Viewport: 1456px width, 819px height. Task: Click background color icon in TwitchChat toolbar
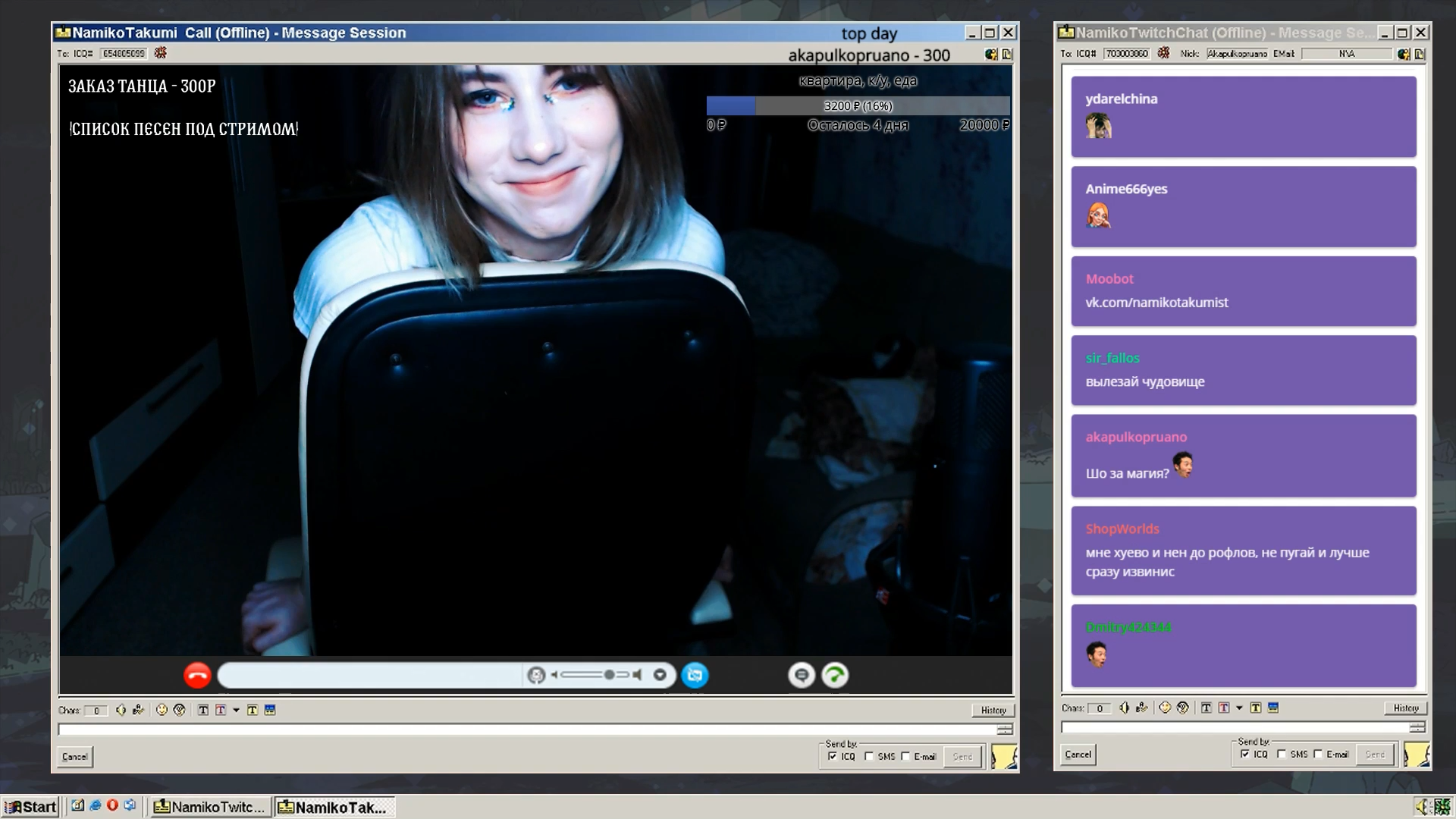(x=1256, y=708)
